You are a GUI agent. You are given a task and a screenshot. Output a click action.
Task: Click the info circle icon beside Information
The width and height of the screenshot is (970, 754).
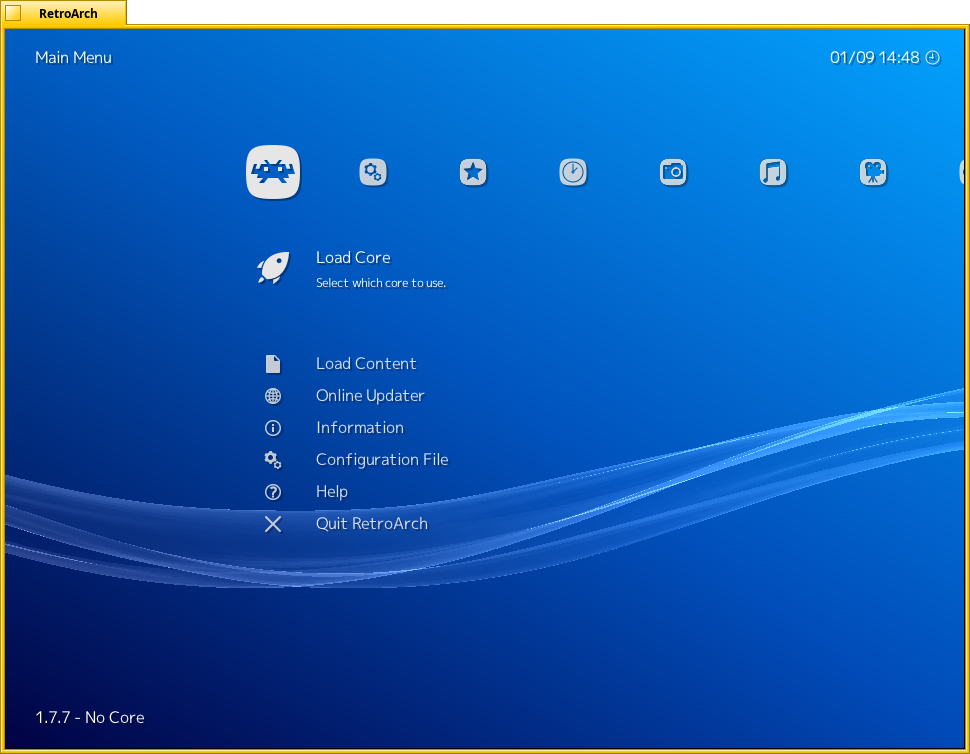coord(273,428)
